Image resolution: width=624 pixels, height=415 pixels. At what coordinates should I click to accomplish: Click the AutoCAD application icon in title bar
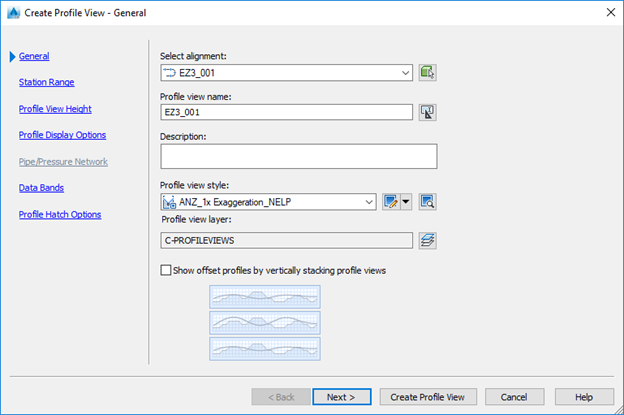[12, 11]
